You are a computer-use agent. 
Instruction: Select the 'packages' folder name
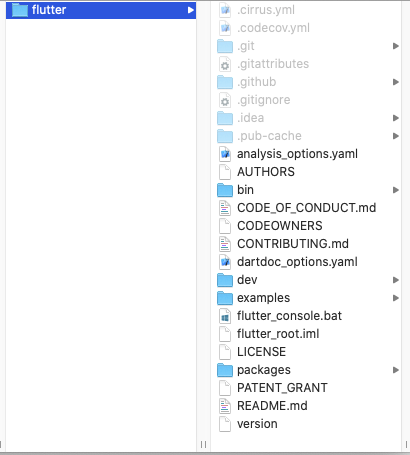point(264,370)
